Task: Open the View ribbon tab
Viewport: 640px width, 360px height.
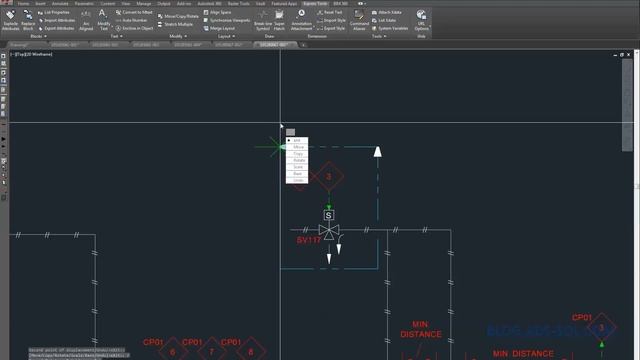Action: point(126,4)
